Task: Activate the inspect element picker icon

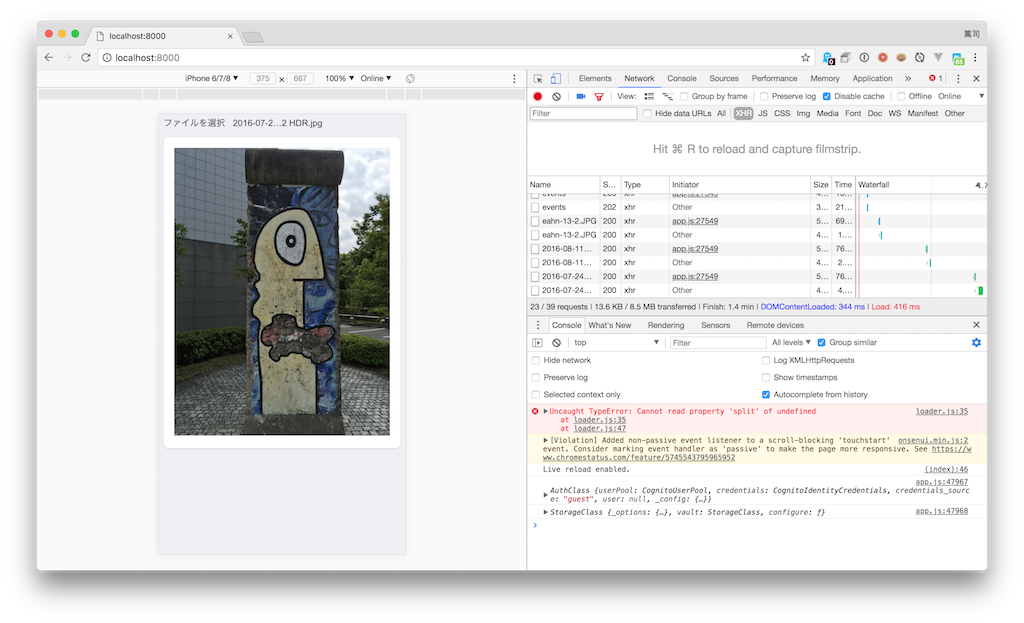Action: coord(538,78)
